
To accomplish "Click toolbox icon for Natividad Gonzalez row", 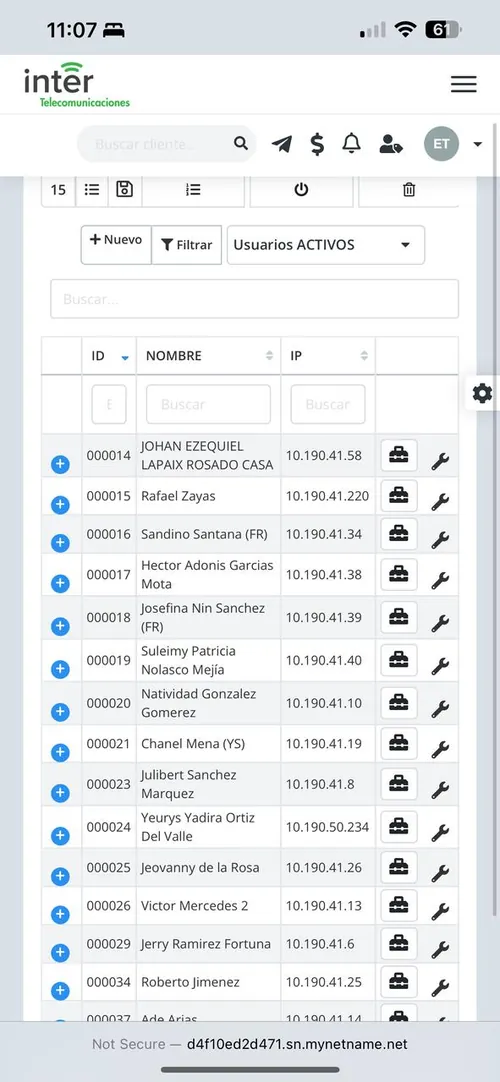I will (399, 703).
